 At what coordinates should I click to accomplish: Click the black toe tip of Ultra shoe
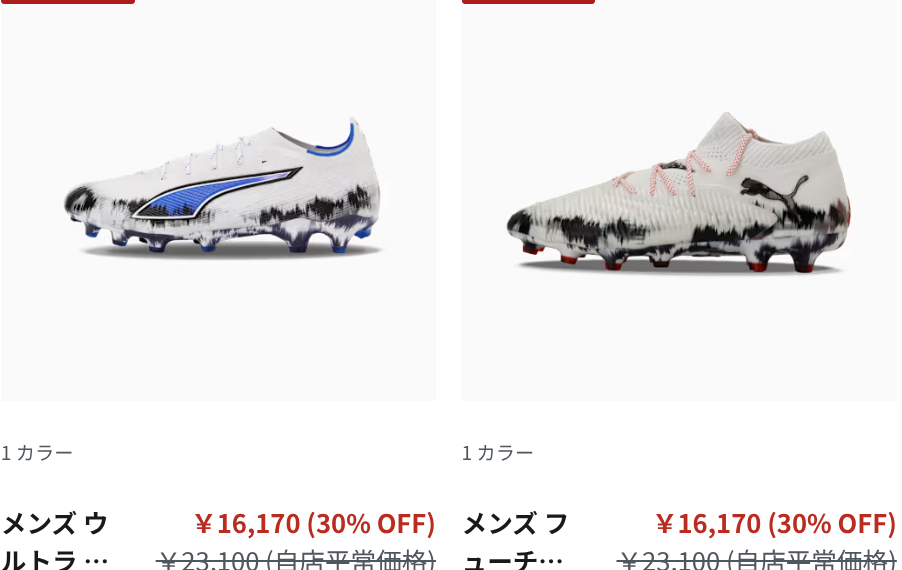tap(79, 201)
